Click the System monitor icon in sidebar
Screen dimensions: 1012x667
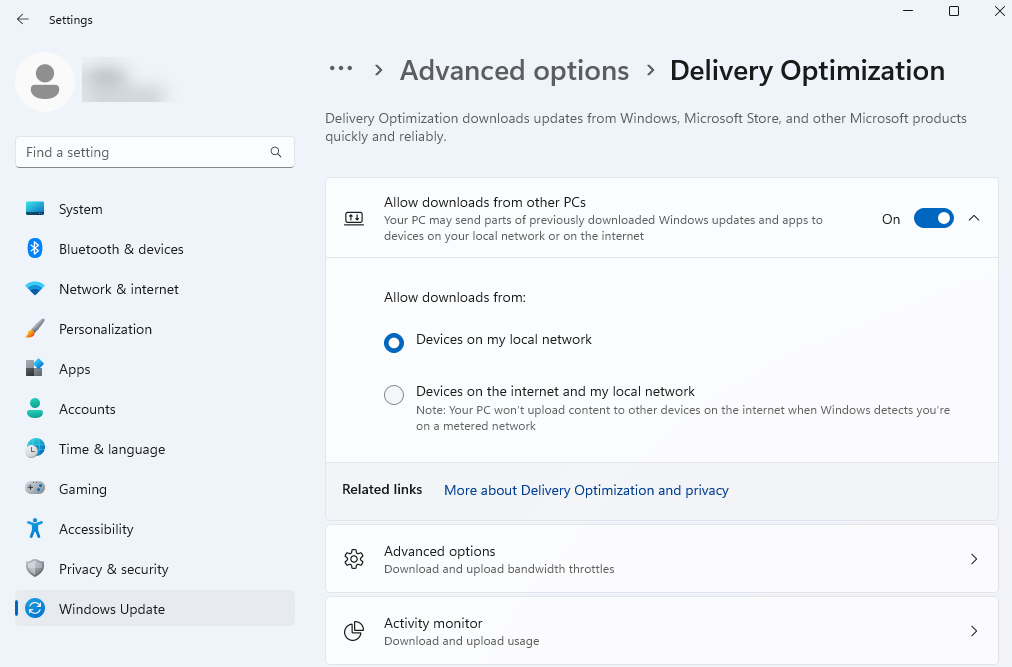(35, 209)
